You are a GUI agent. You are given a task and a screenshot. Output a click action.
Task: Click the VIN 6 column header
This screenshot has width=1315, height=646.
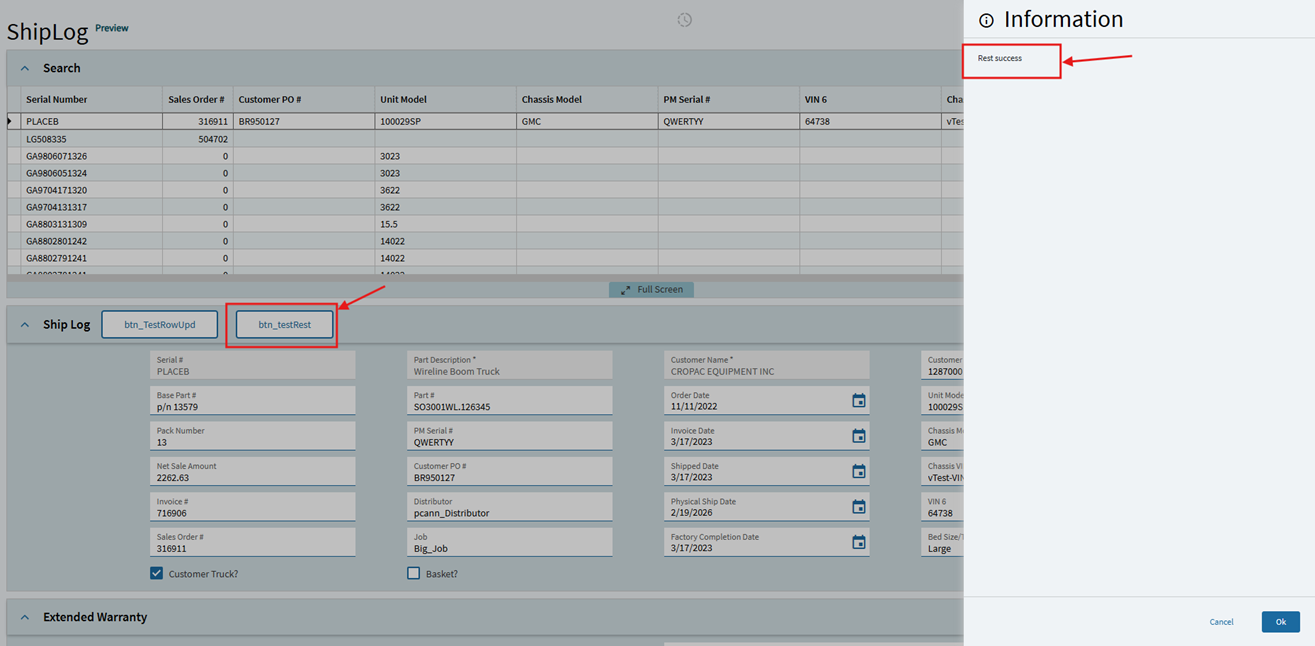871,99
